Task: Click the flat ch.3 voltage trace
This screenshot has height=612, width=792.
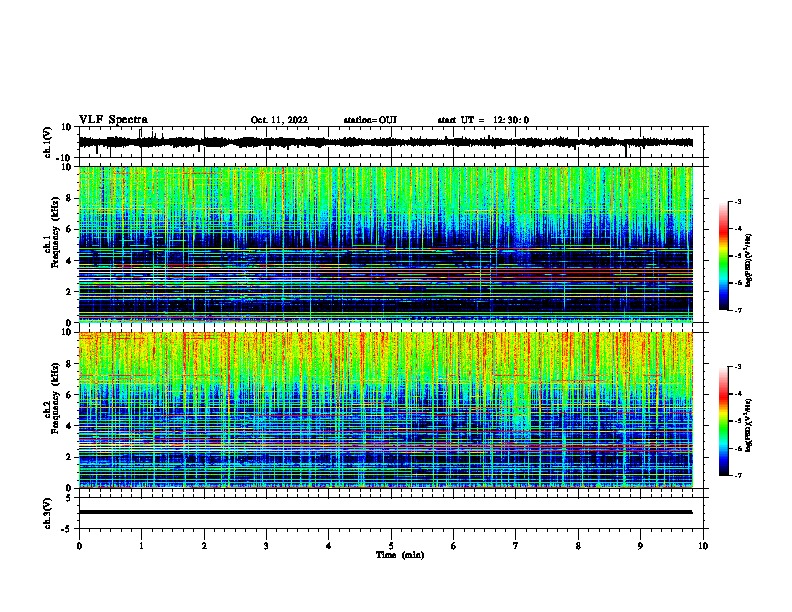Action: 385,512
